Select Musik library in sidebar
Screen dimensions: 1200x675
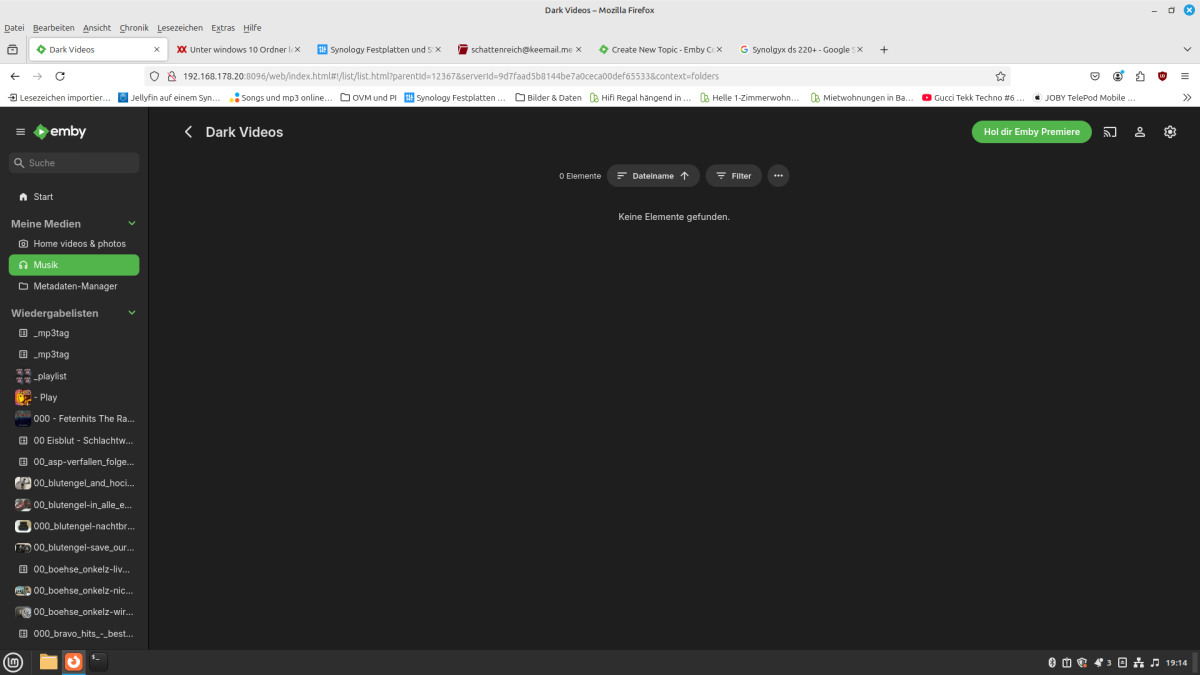tap(74, 265)
